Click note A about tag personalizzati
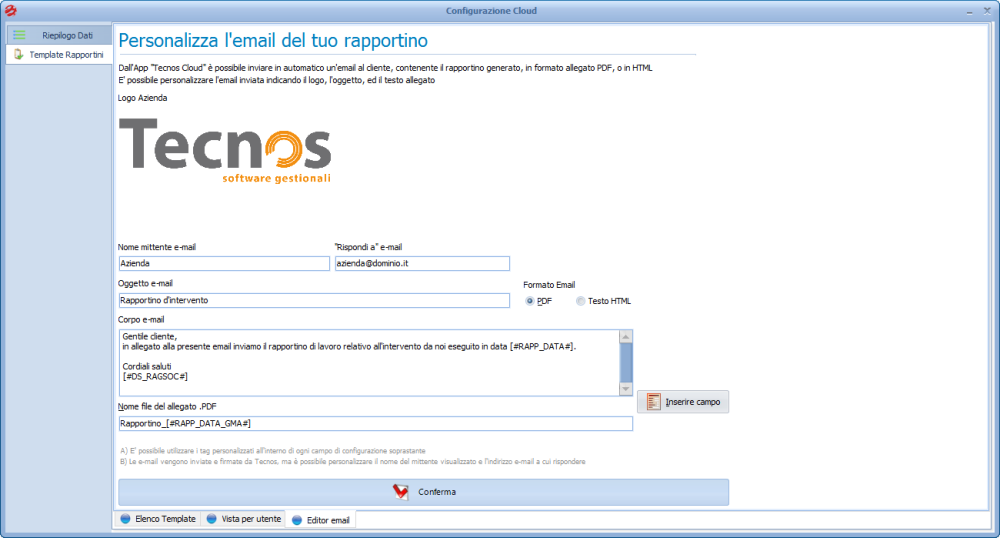Screen dimensions: 1000x538 (x=272, y=451)
